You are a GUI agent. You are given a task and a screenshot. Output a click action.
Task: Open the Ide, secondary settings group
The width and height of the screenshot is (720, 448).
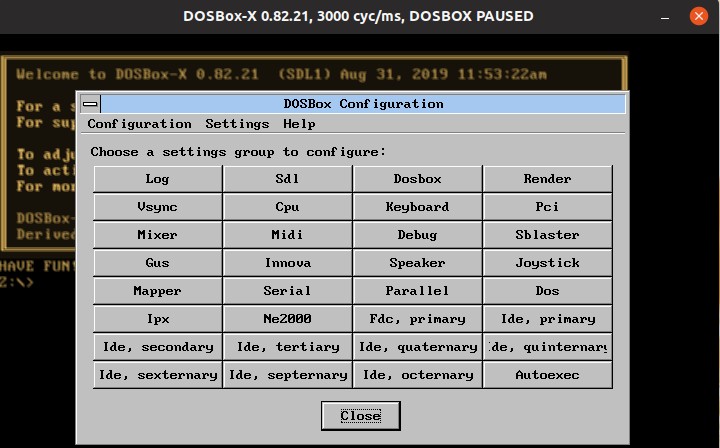click(x=158, y=347)
